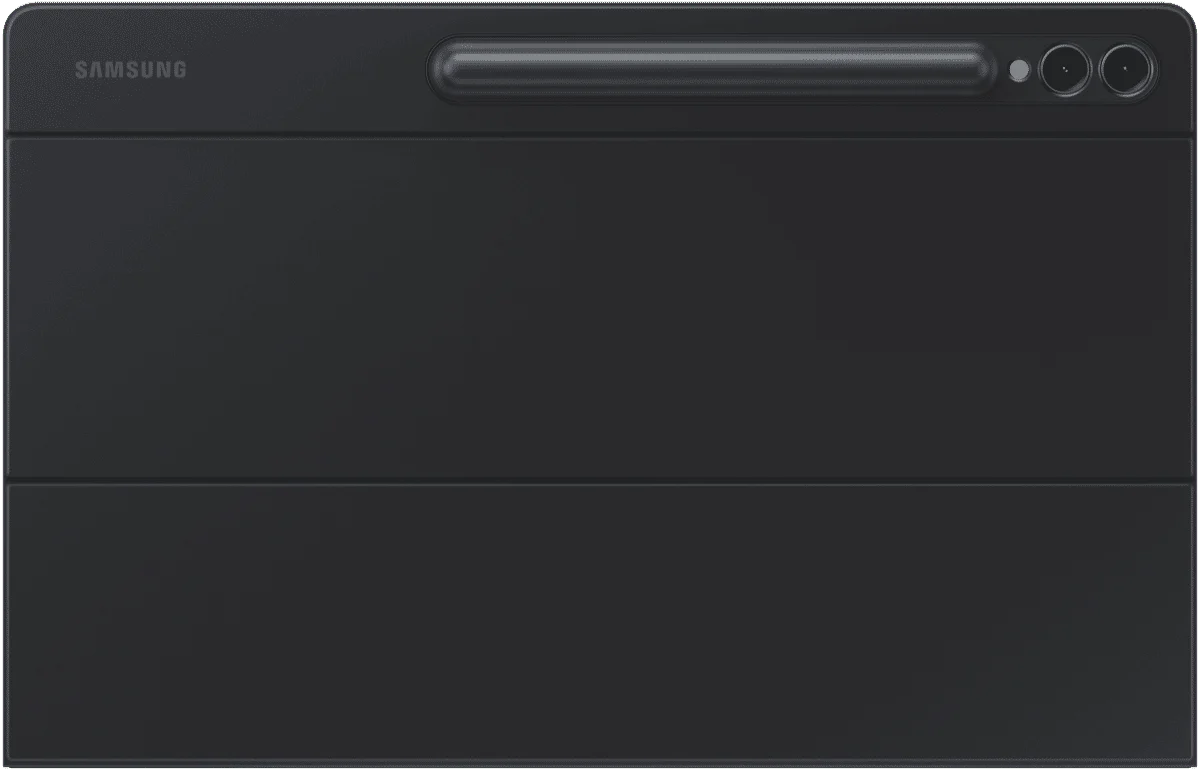Click the top strip between logo and pen
This screenshot has height=771, width=1200.
click(x=305, y=70)
